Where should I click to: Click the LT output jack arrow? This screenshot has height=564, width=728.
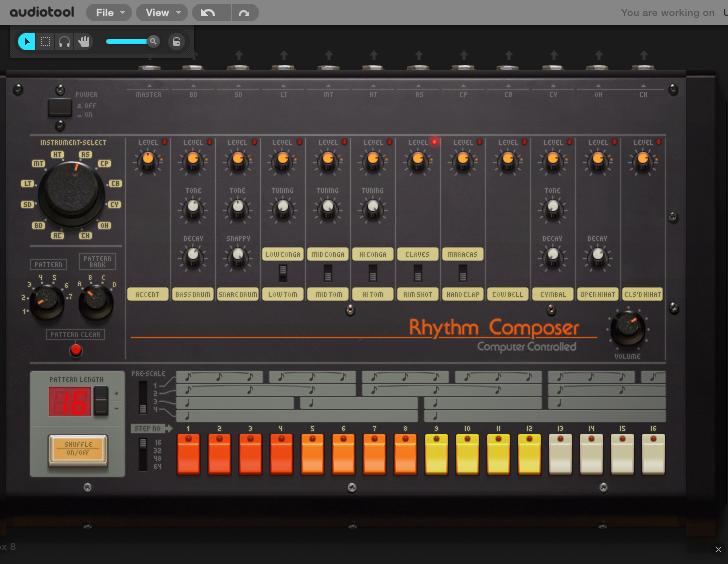pyautogui.click(x=284, y=56)
